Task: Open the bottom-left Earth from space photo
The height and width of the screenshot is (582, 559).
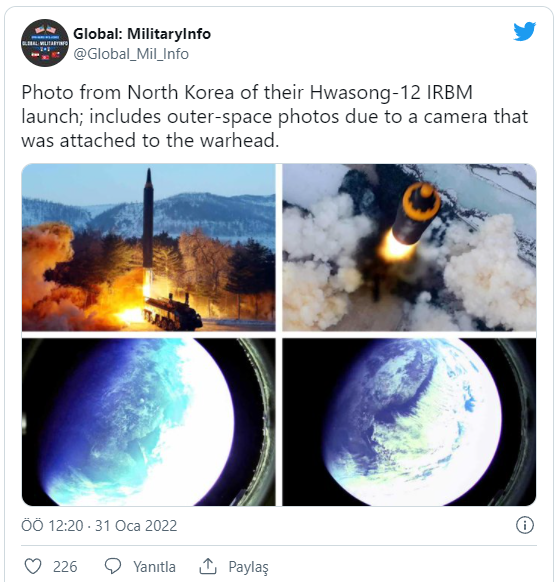Action: coord(148,422)
